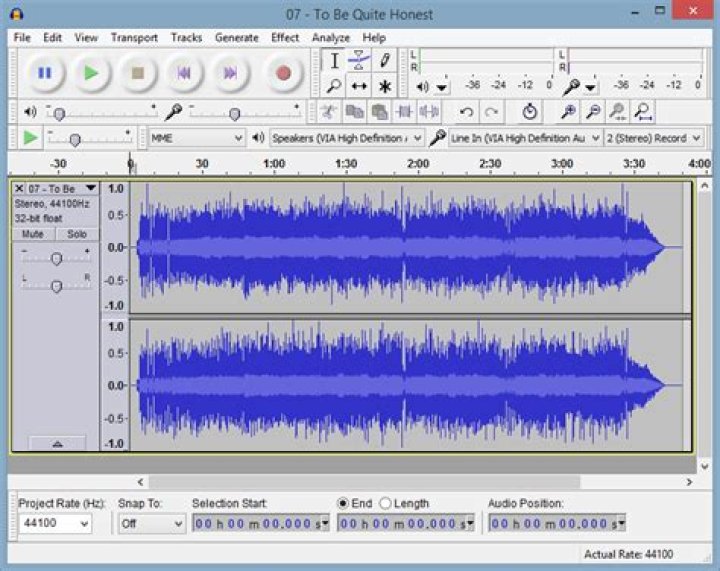Stop playback with the Stop button
720x571 pixels.
(138, 73)
